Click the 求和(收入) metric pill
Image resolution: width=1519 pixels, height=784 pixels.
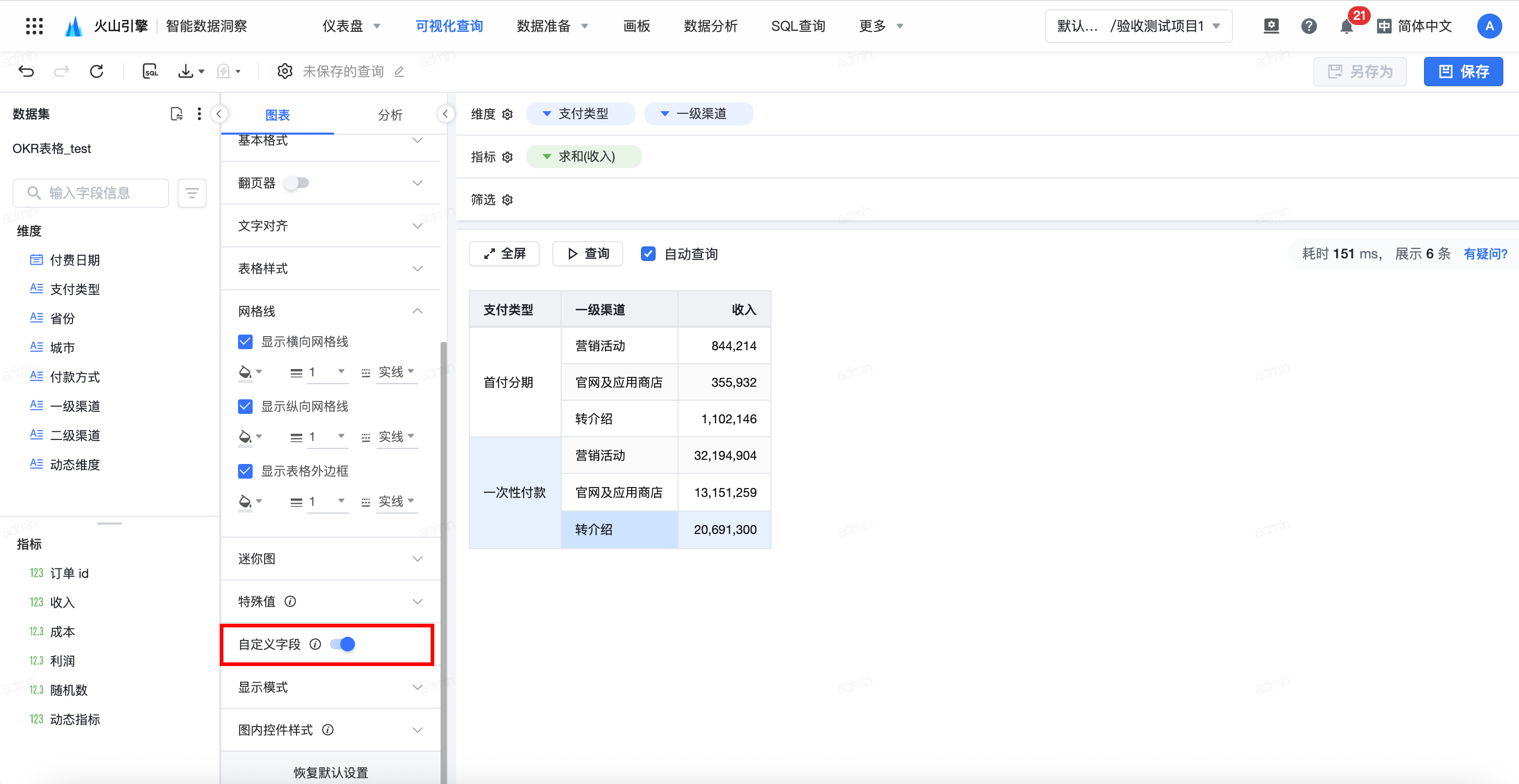(584, 157)
